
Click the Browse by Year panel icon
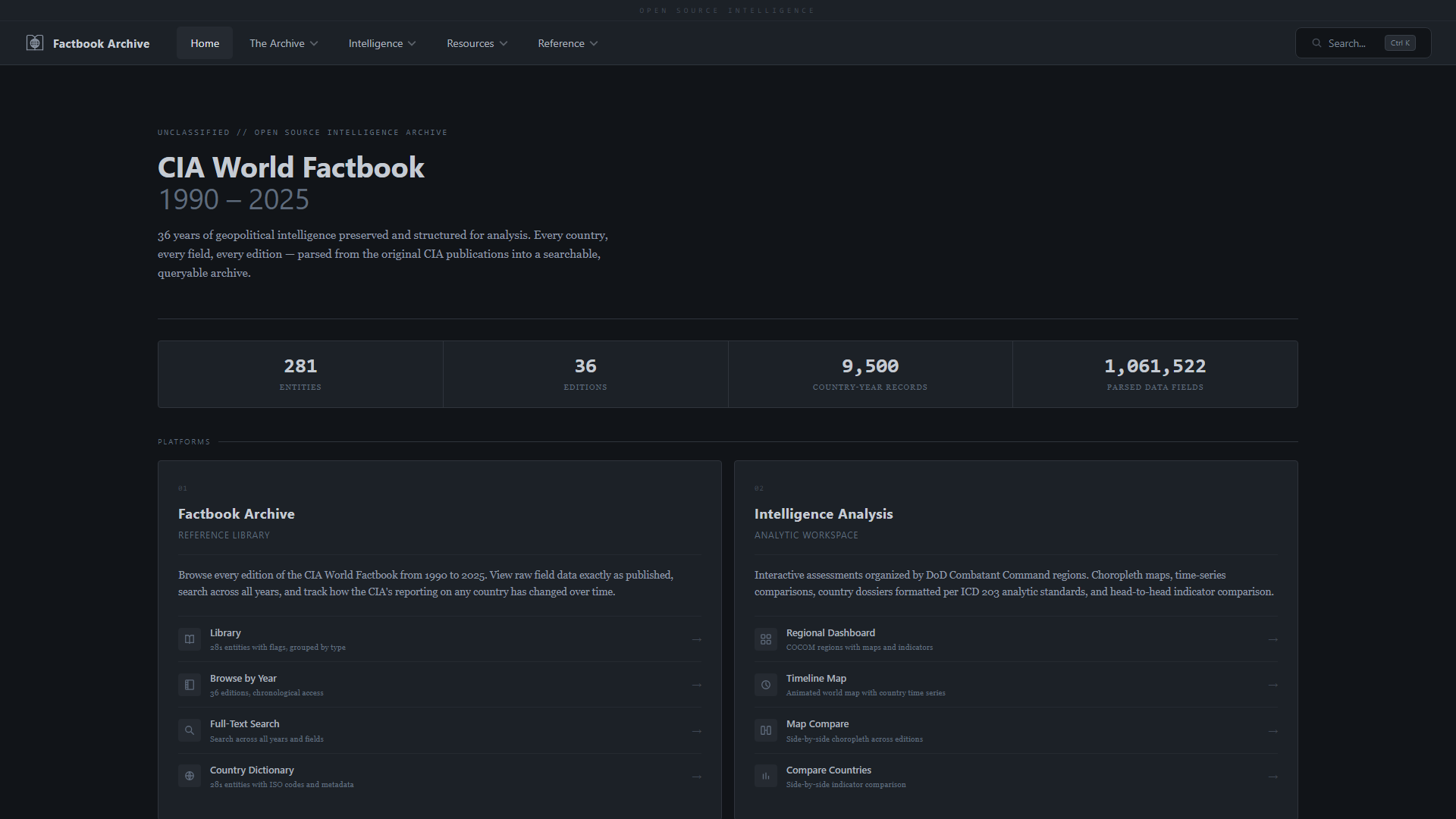point(190,685)
